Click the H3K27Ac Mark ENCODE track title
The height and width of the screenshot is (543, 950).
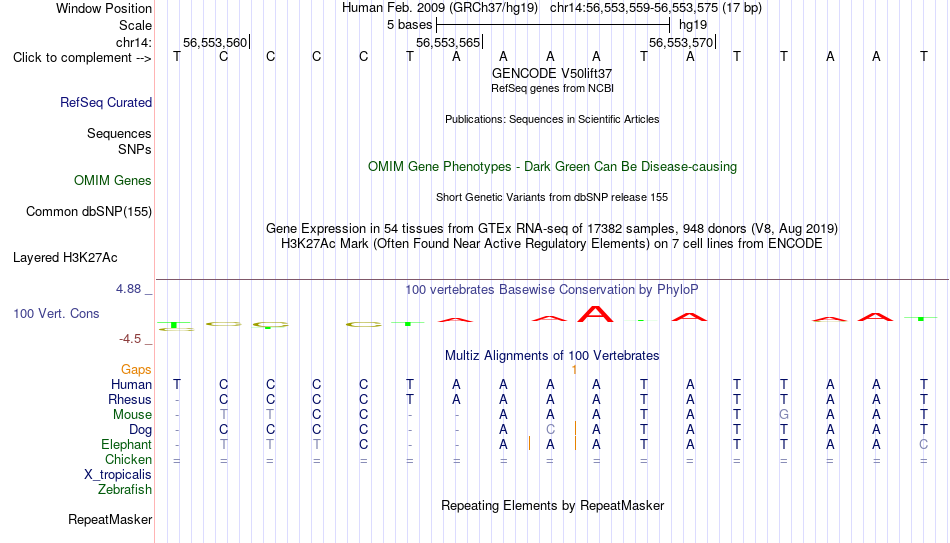pyautogui.click(x=552, y=244)
